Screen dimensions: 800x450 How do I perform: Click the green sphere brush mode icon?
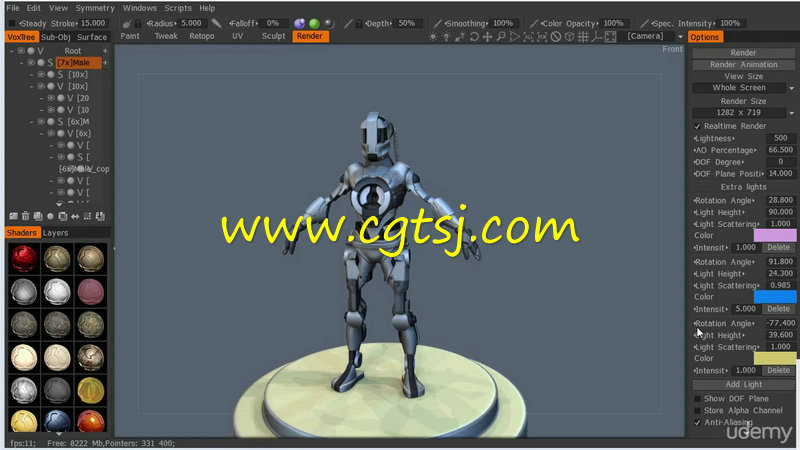pos(314,23)
